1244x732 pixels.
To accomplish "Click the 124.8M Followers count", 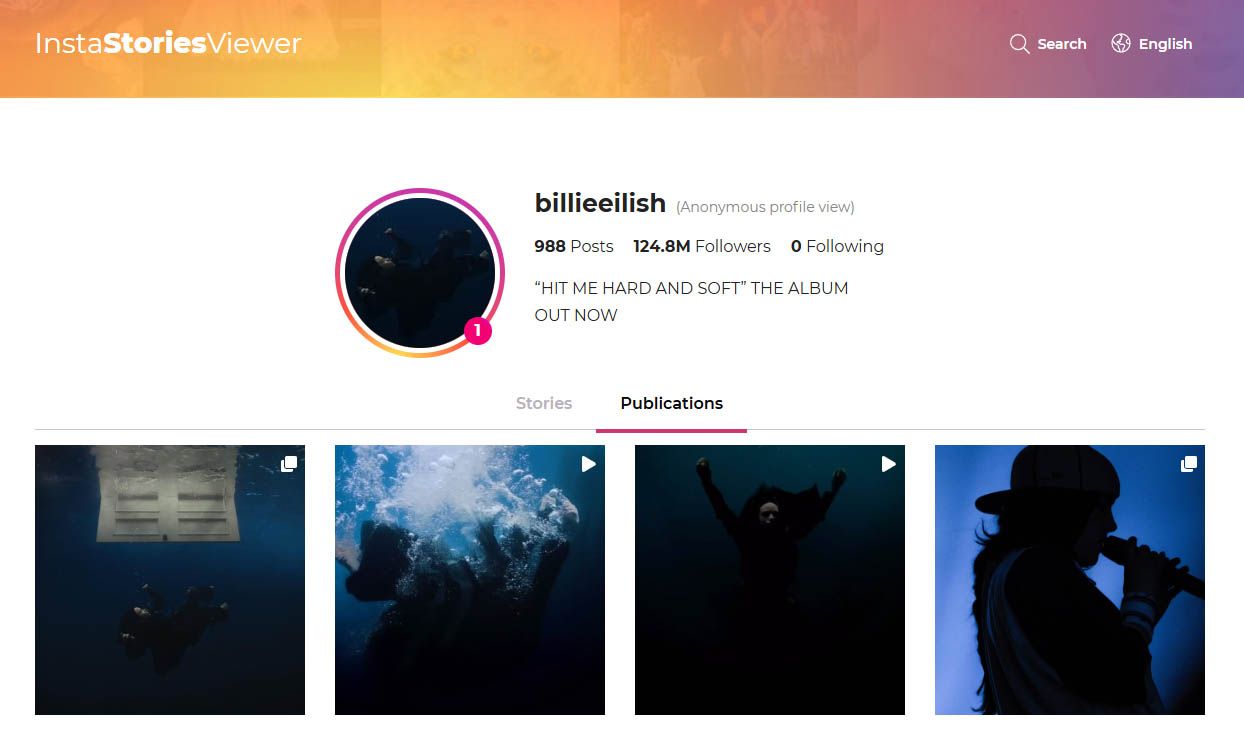I will 702,246.
